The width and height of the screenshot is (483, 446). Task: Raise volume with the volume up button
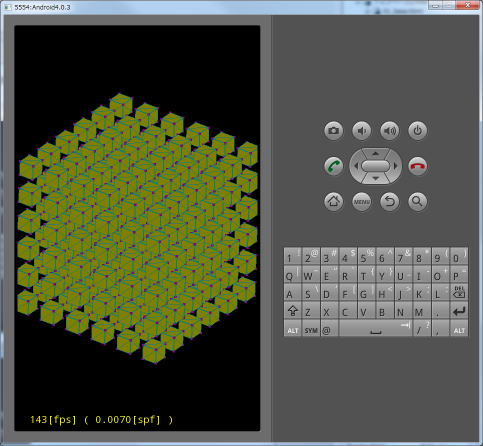tap(390, 130)
